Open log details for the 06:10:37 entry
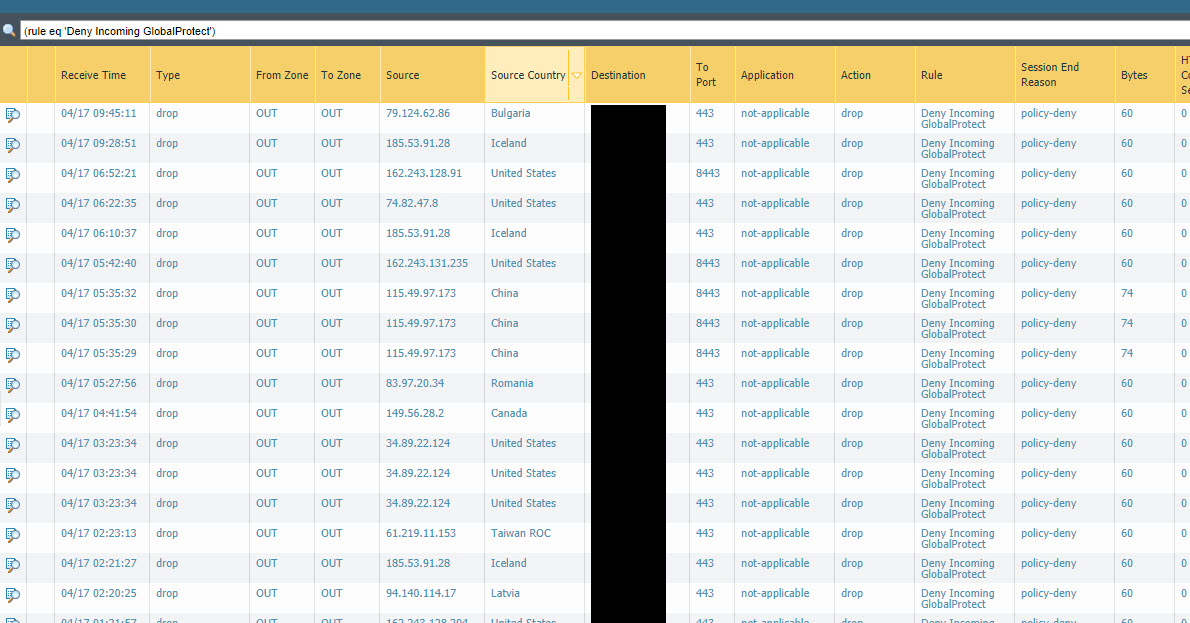 (x=13, y=234)
